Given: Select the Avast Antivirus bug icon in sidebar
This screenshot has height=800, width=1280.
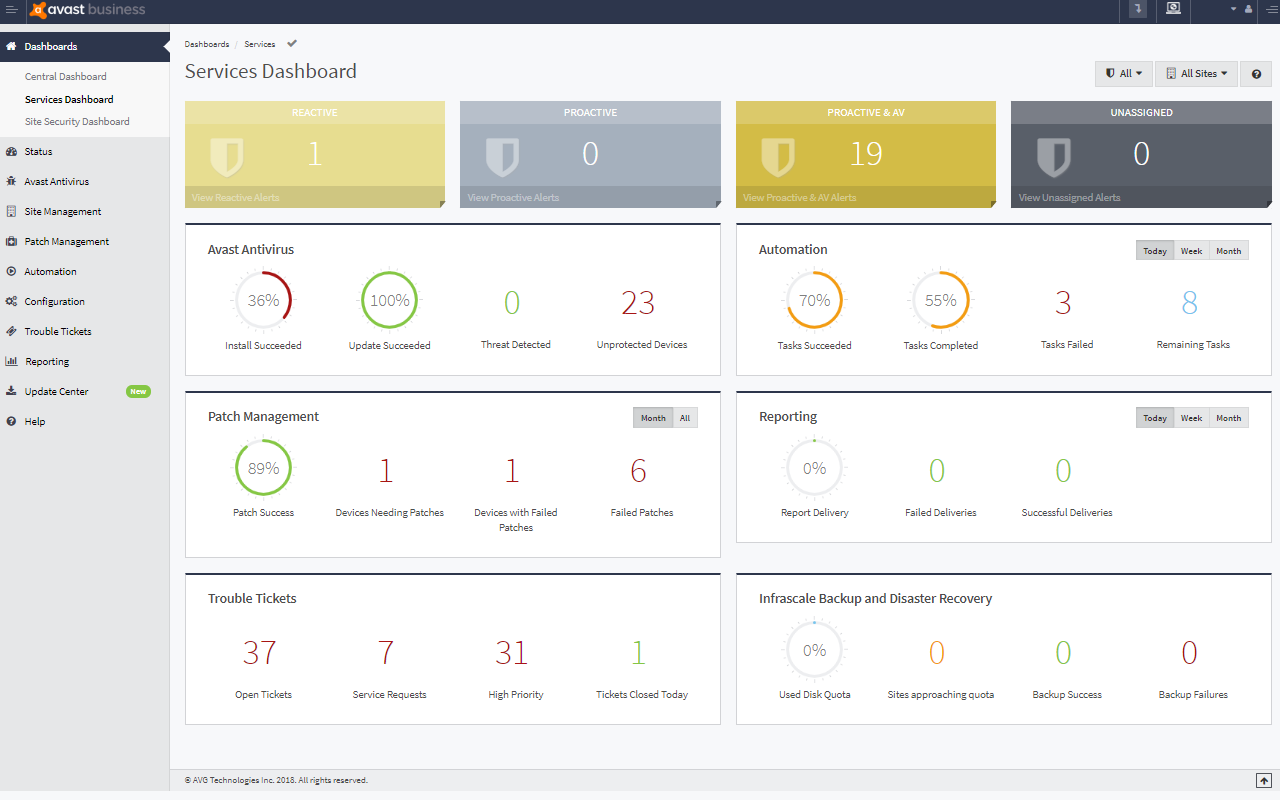Looking at the screenshot, I should 10,181.
